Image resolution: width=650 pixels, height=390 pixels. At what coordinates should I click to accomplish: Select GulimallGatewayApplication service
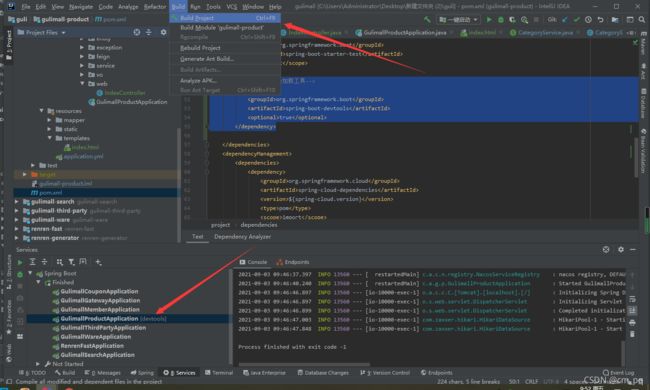pos(99,300)
